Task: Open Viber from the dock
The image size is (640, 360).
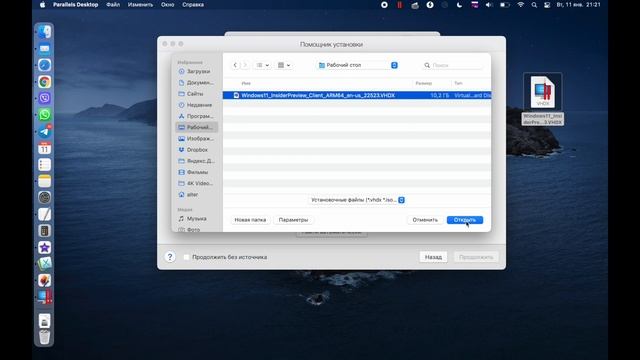Action: coord(44,98)
